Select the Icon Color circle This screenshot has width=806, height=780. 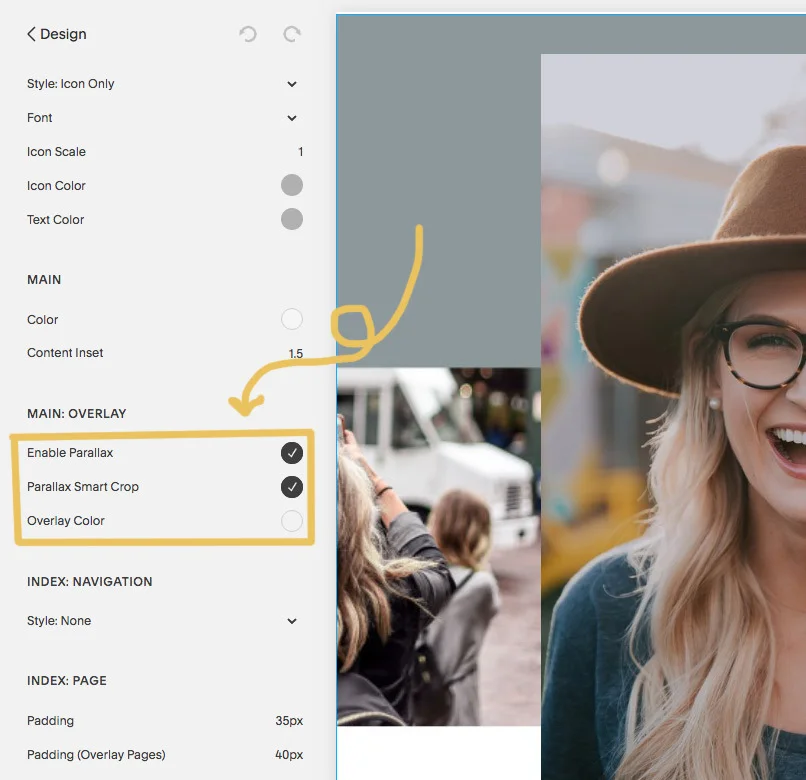coord(292,185)
